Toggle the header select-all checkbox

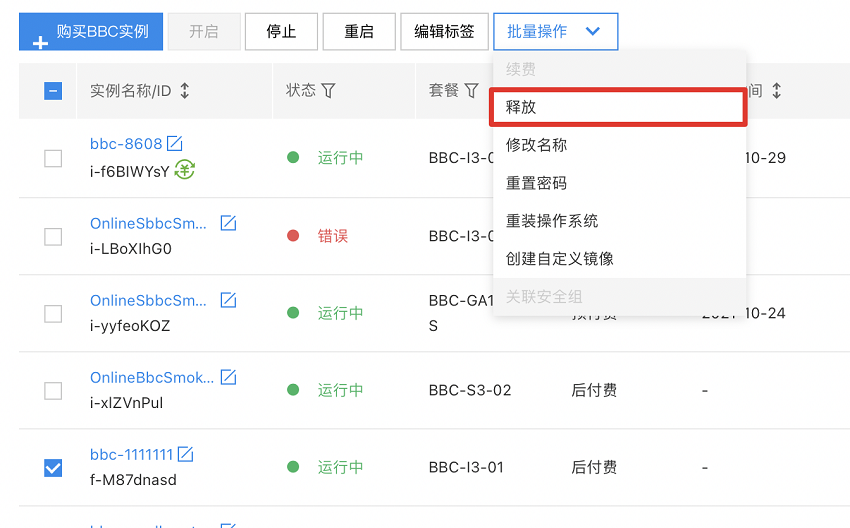[x=53, y=91]
